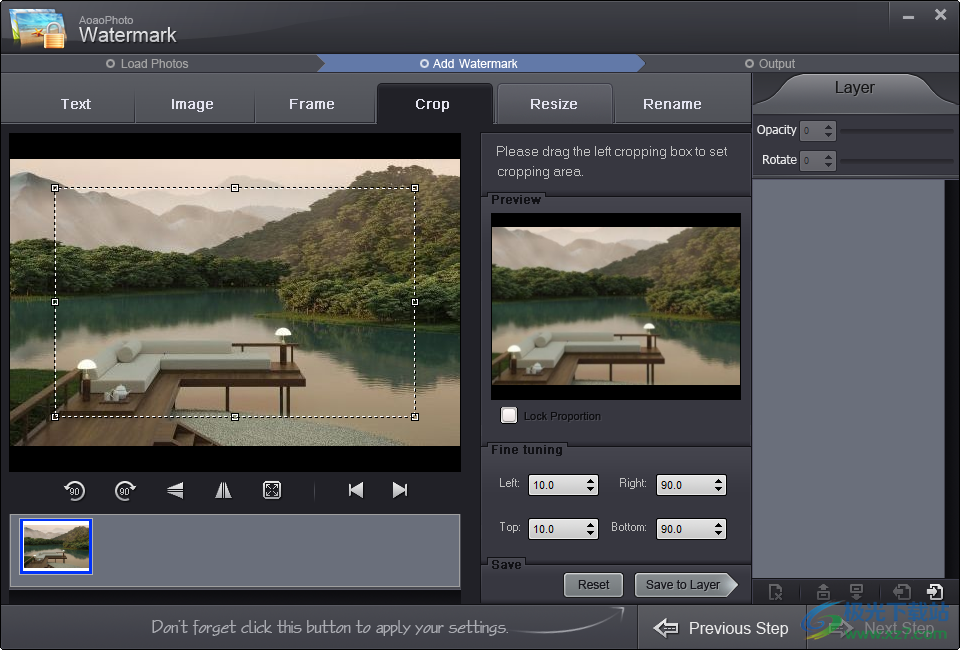Increase the Opacity value with up arrow
This screenshot has height=650, width=960.
pos(828,126)
